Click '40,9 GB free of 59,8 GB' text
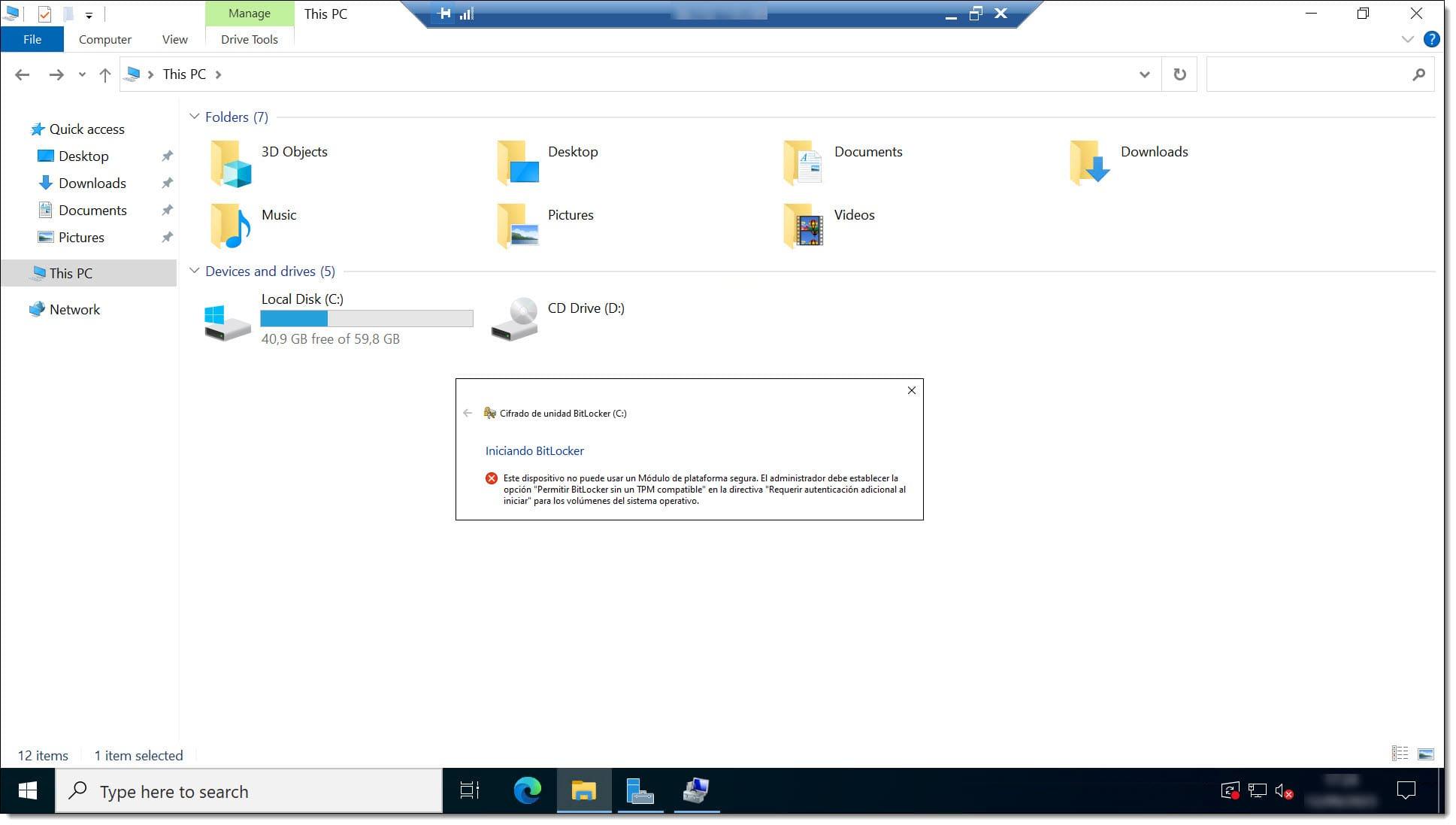1456x825 pixels. pyautogui.click(x=330, y=339)
